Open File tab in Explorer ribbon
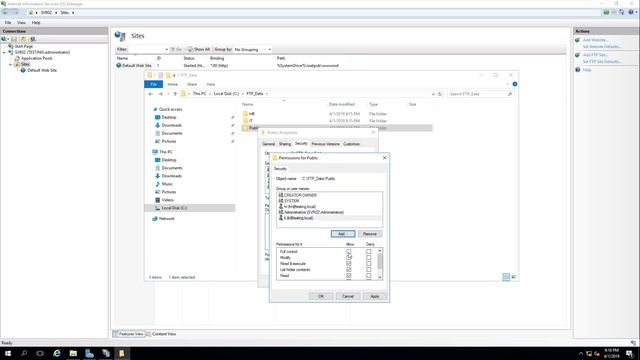 153,84
